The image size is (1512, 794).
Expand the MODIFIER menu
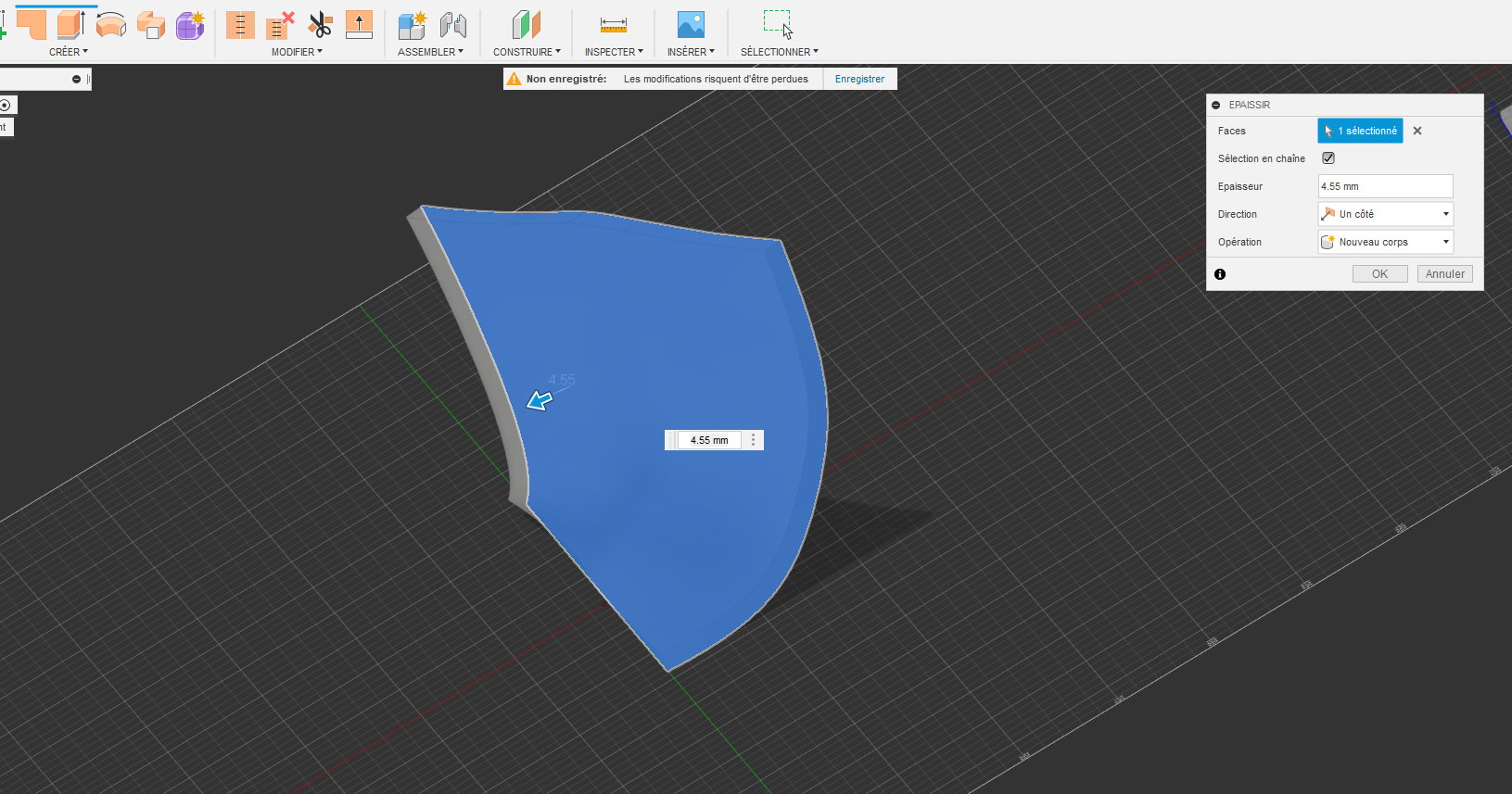pyautogui.click(x=297, y=52)
